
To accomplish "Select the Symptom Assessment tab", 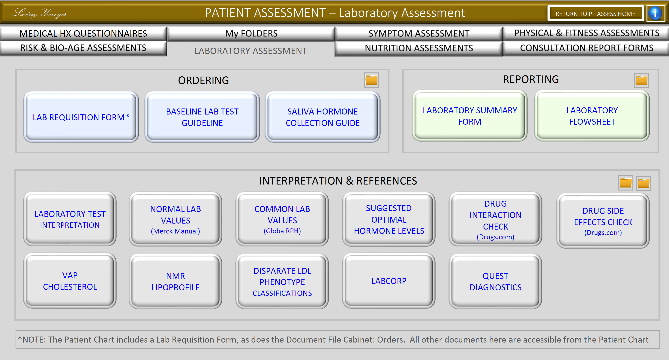I will click(419, 33).
